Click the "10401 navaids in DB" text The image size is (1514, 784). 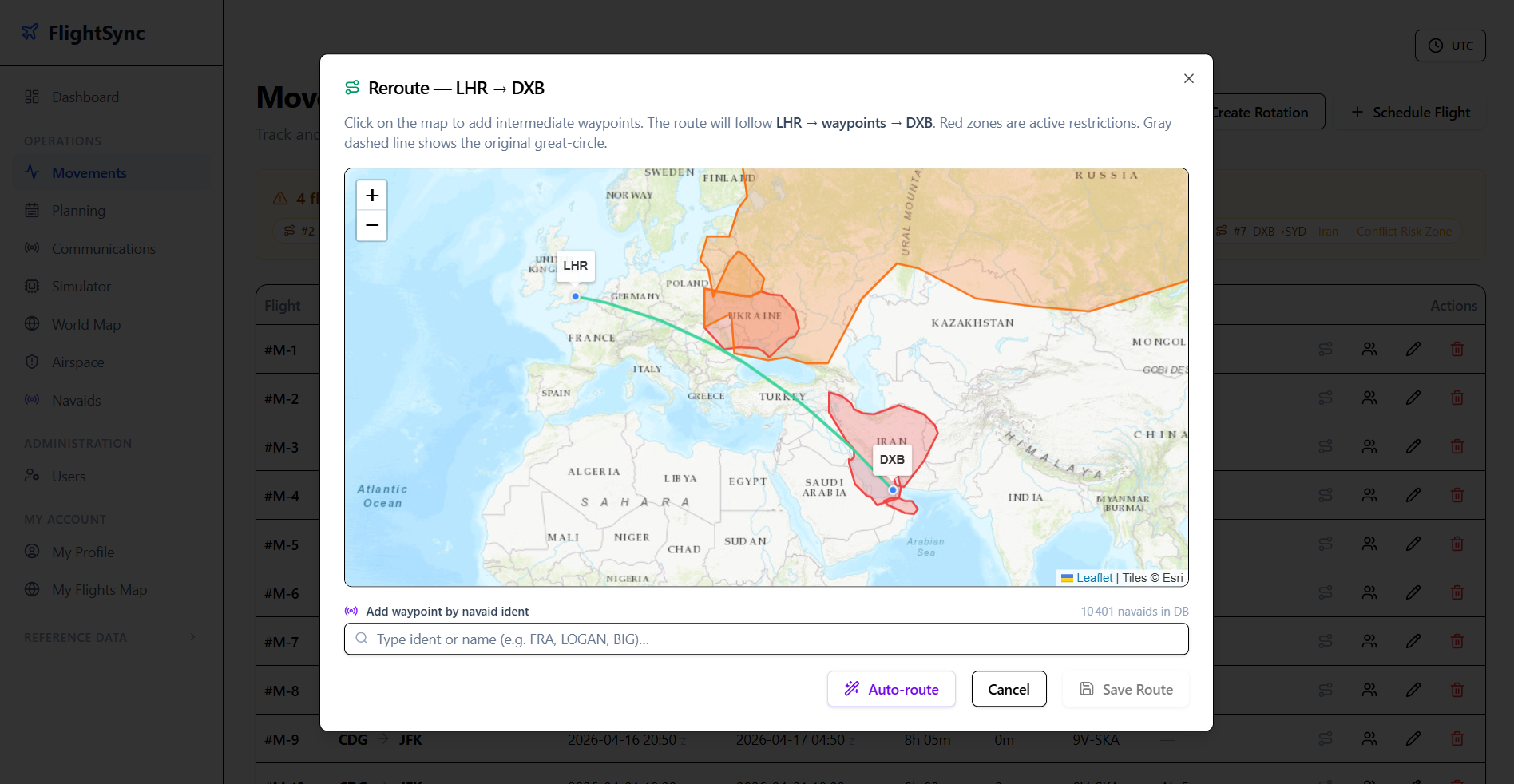point(1135,612)
